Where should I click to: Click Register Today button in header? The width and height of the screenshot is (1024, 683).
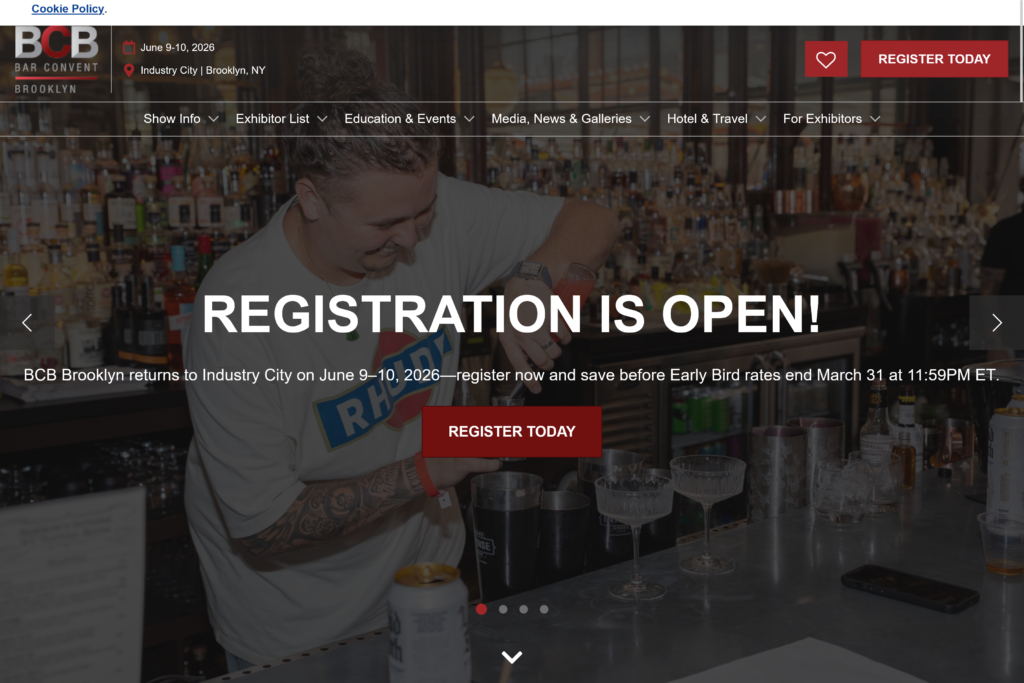coord(934,59)
